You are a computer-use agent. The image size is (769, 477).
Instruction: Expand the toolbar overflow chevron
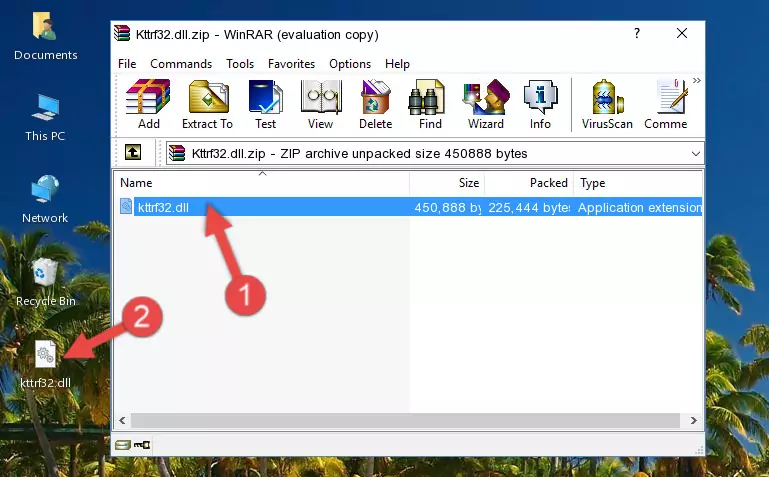696,81
